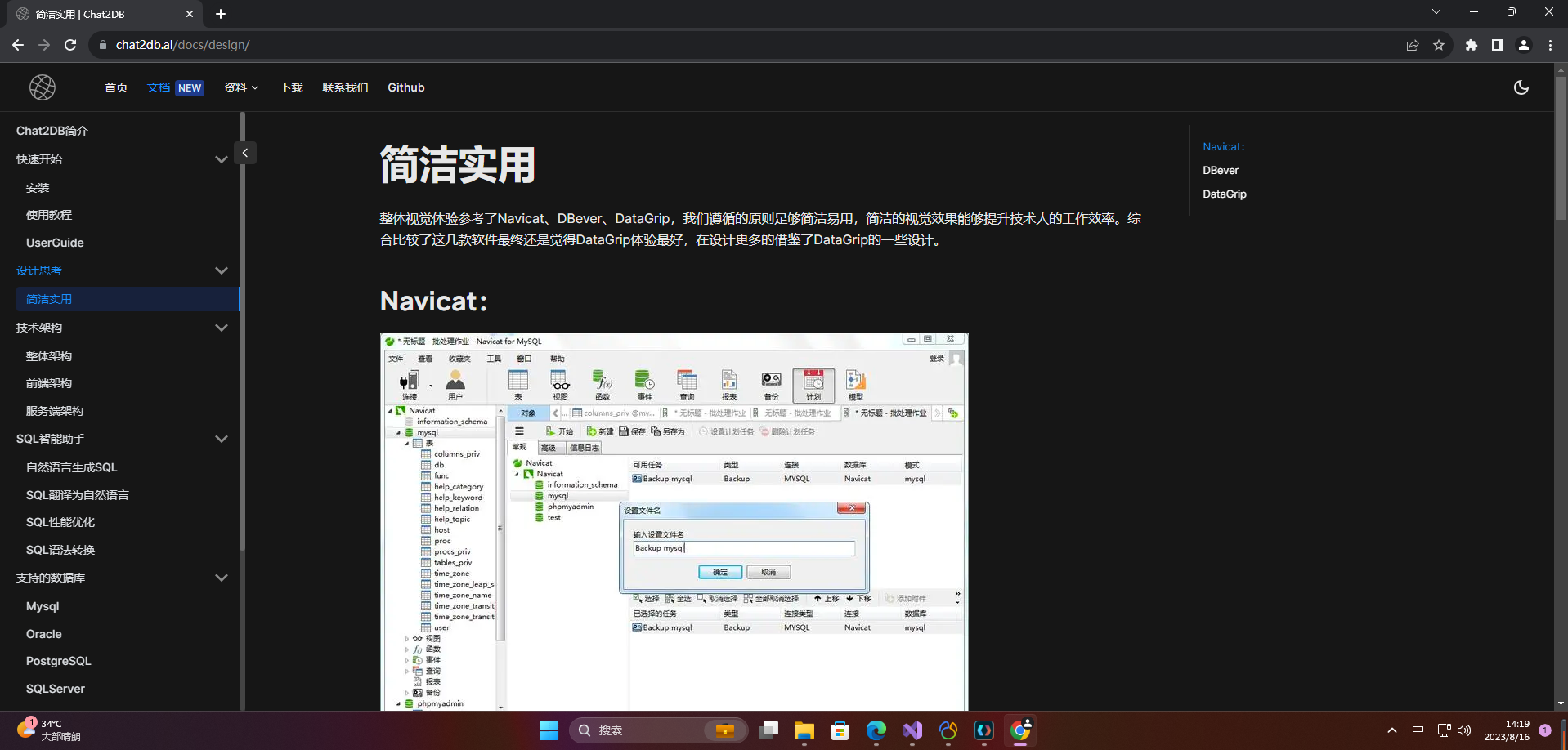Click the page vertical scrollbar
1568x750 pixels.
[x=1561, y=147]
